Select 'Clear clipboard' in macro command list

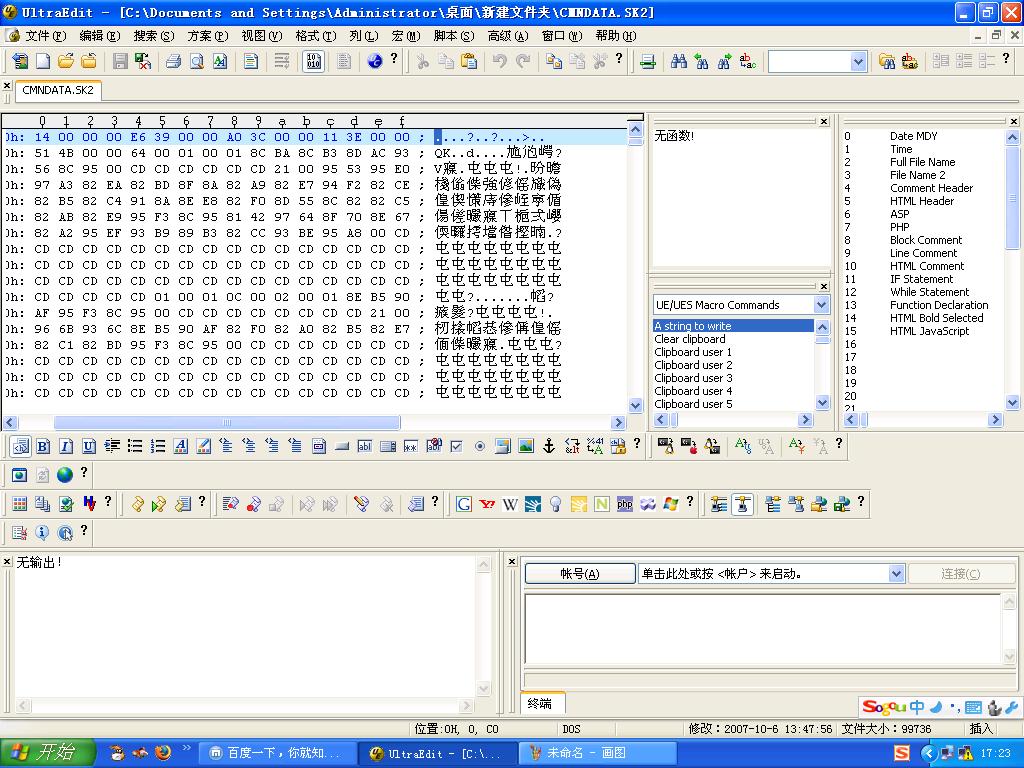tap(690, 339)
